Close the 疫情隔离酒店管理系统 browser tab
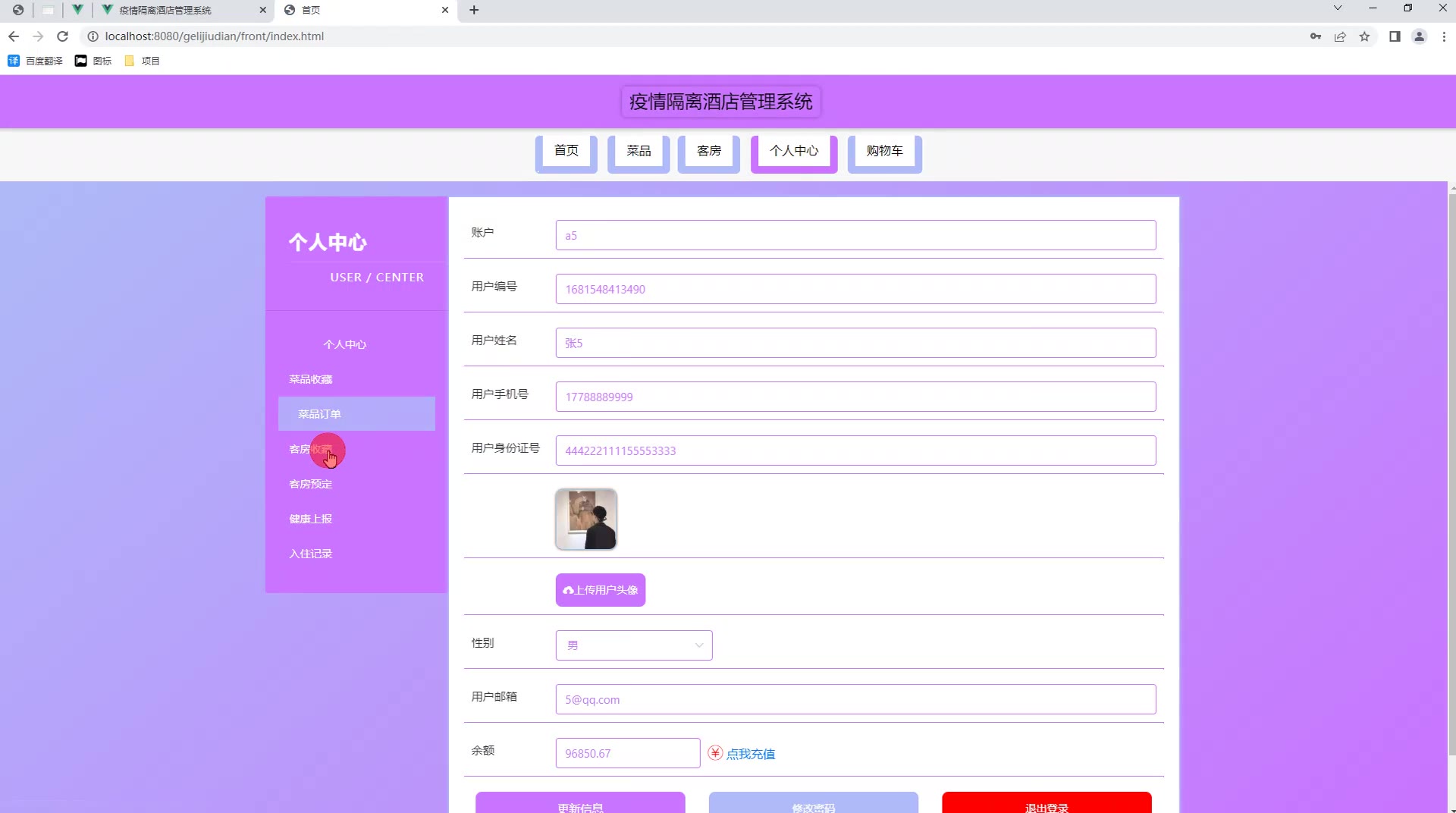The width and height of the screenshot is (1456, 813). pos(263,10)
